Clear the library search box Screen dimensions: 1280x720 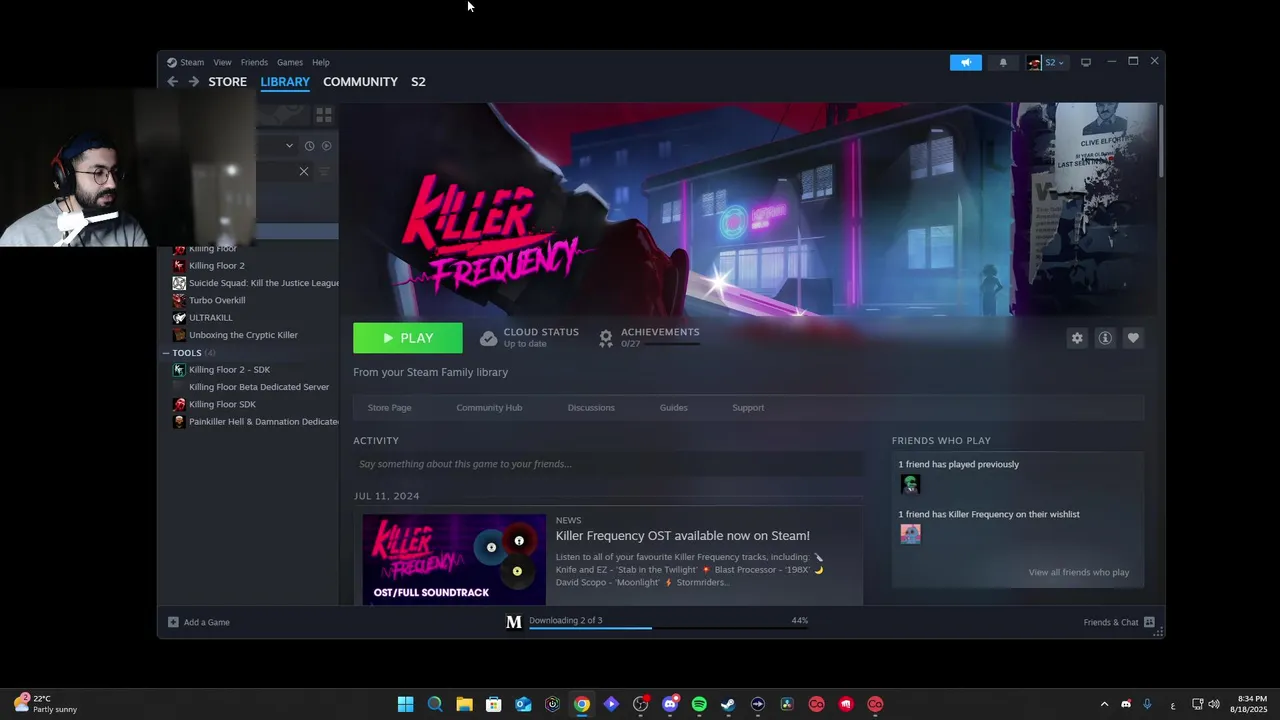(x=304, y=171)
